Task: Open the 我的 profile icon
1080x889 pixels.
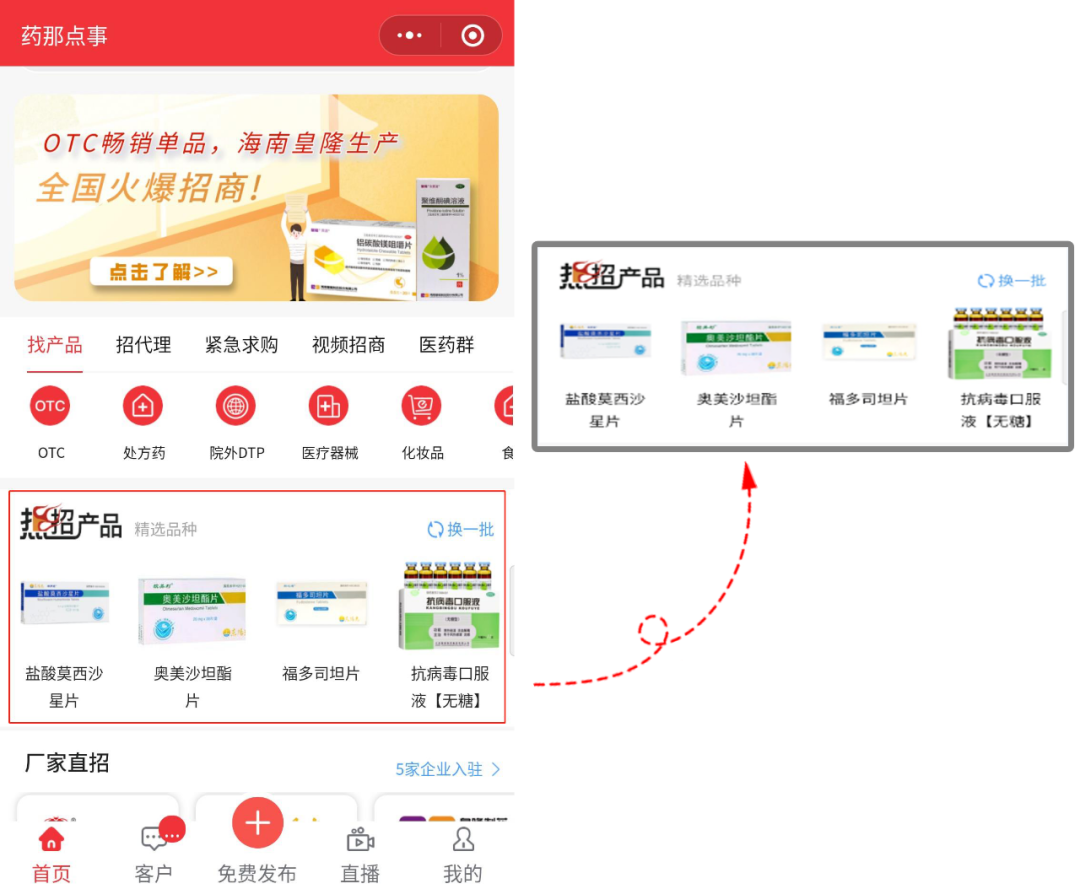Action: [x=463, y=839]
